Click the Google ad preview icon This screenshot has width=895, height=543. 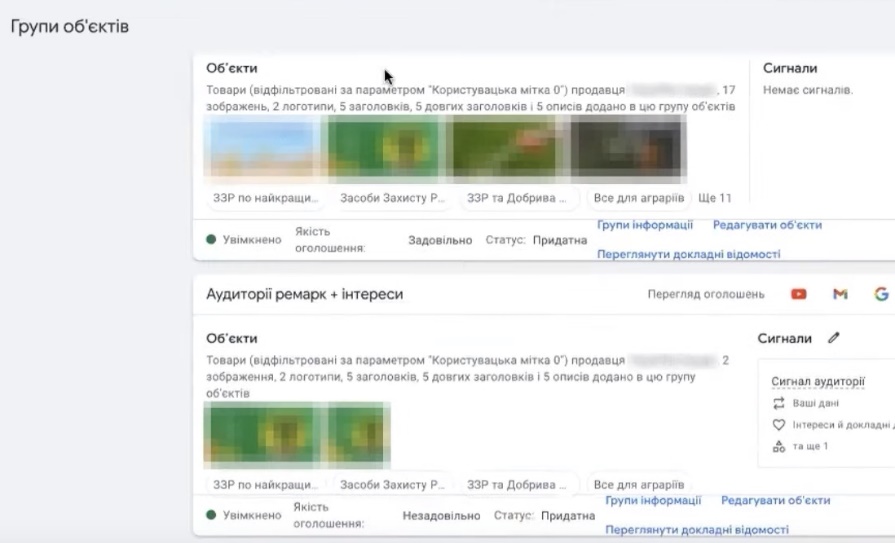pos(881,294)
